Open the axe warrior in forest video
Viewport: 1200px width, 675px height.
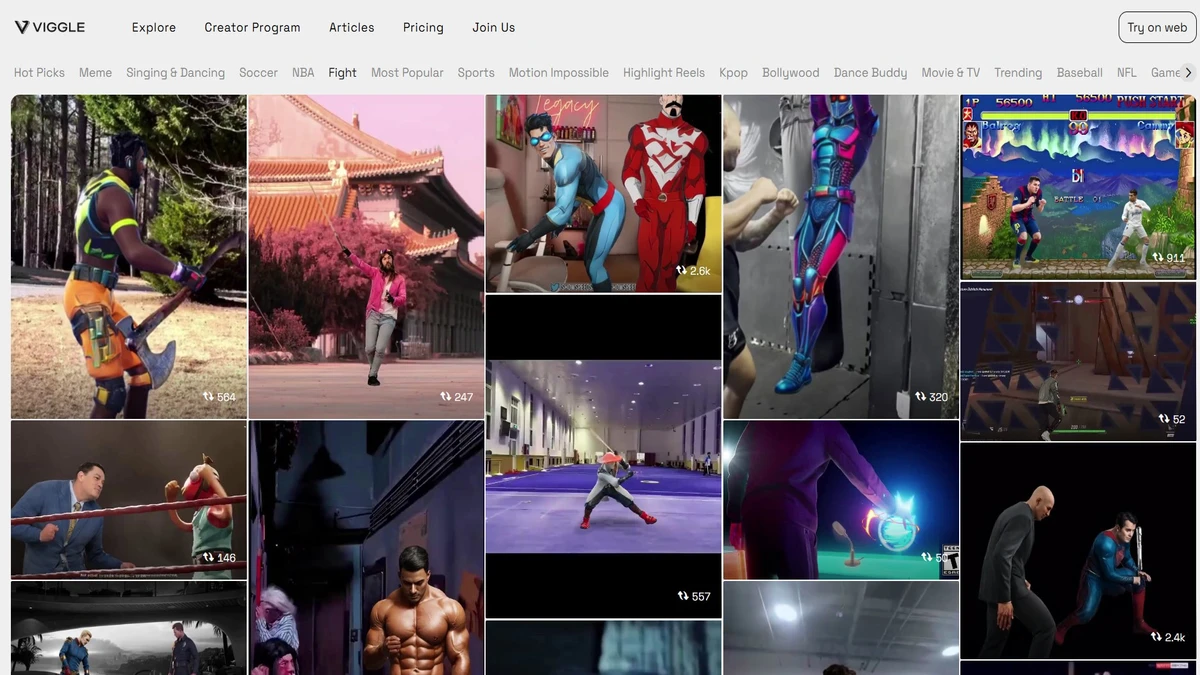click(x=129, y=256)
